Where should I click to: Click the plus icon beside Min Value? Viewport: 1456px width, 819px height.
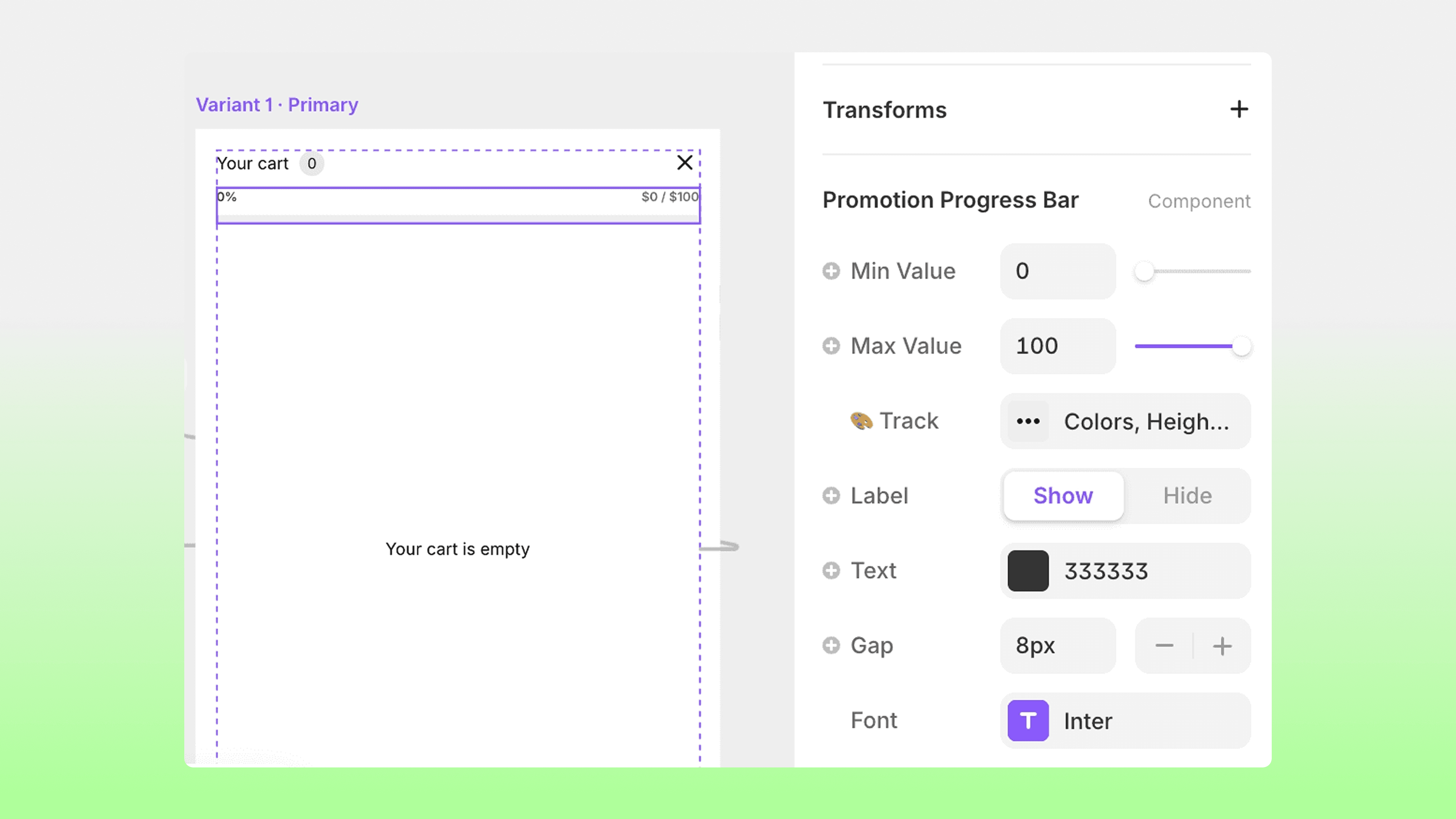(831, 271)
